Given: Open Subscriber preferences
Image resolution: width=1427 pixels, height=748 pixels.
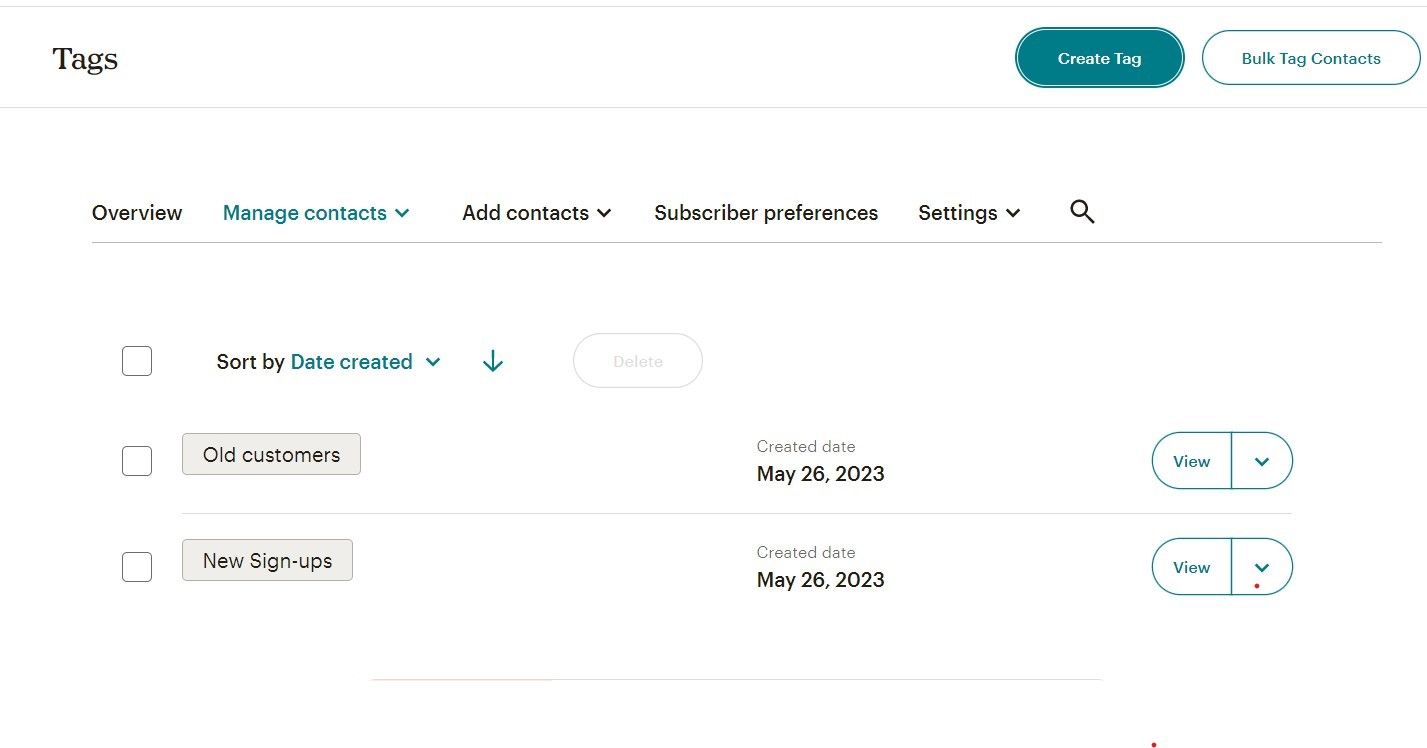Looking at the screenshot, I should point(766,213).
